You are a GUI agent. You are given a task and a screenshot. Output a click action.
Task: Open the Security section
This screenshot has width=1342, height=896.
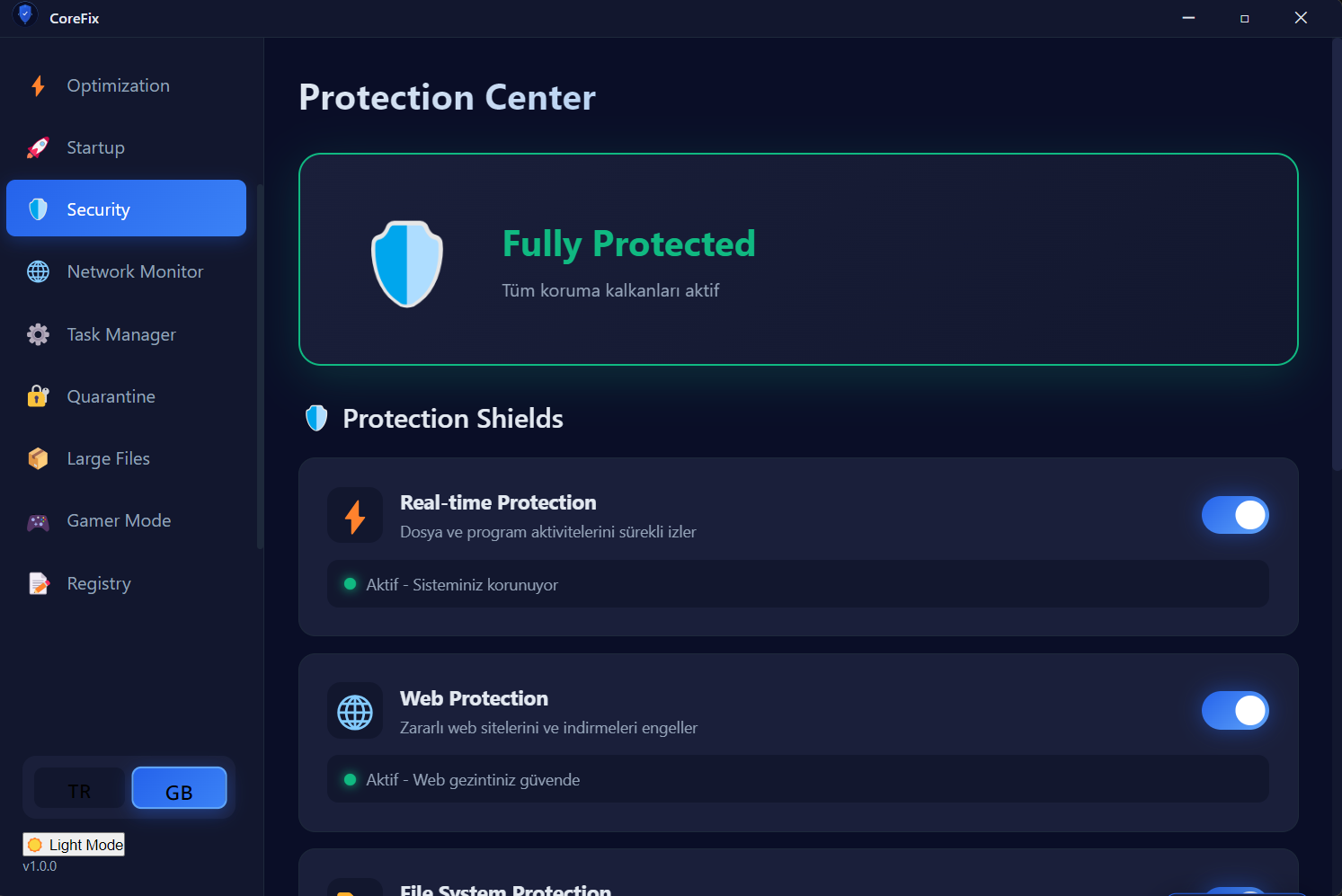tap(126, 208)
